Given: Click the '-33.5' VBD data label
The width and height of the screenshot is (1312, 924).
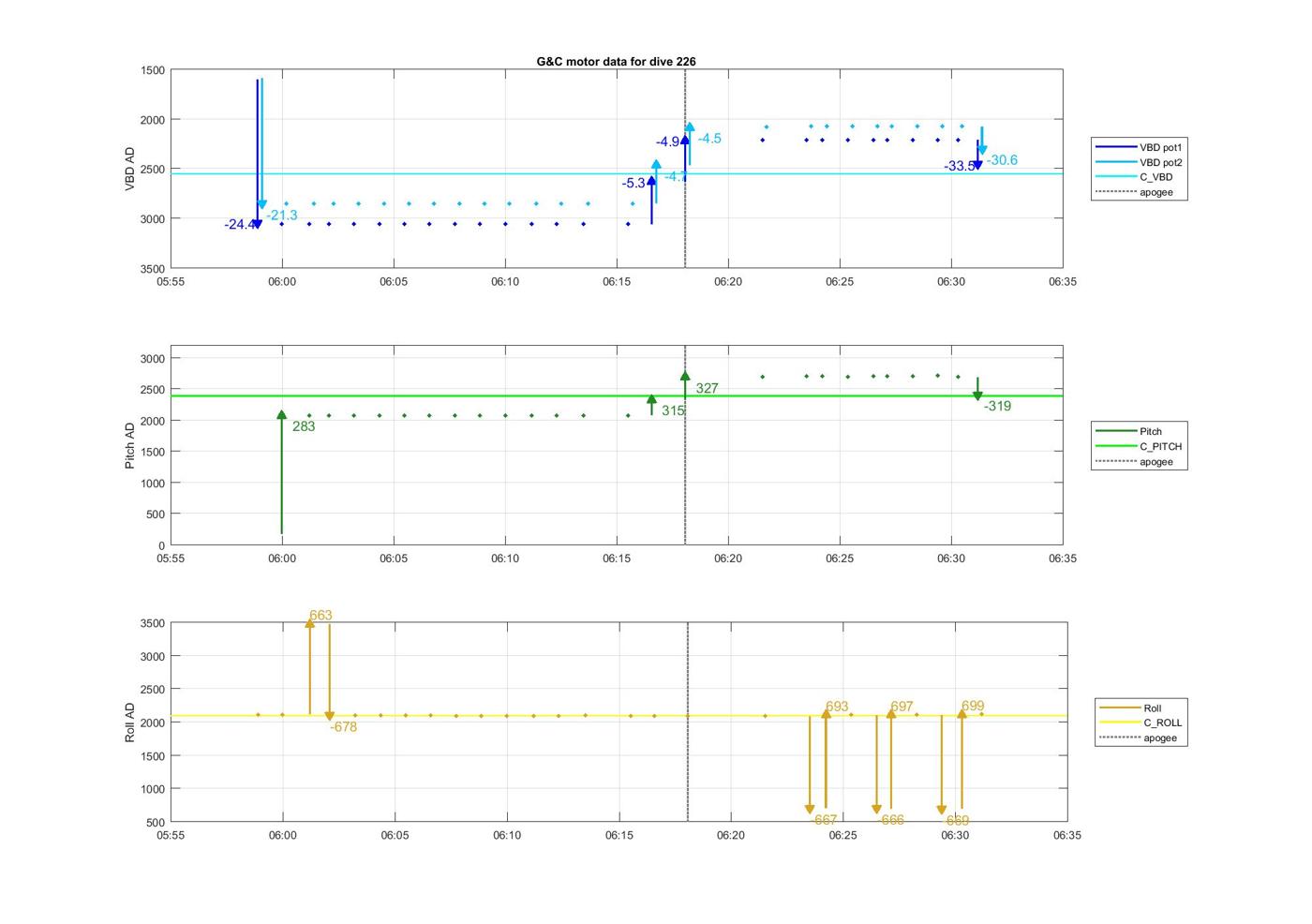Looking at the screenshot, I should (960, 167).
